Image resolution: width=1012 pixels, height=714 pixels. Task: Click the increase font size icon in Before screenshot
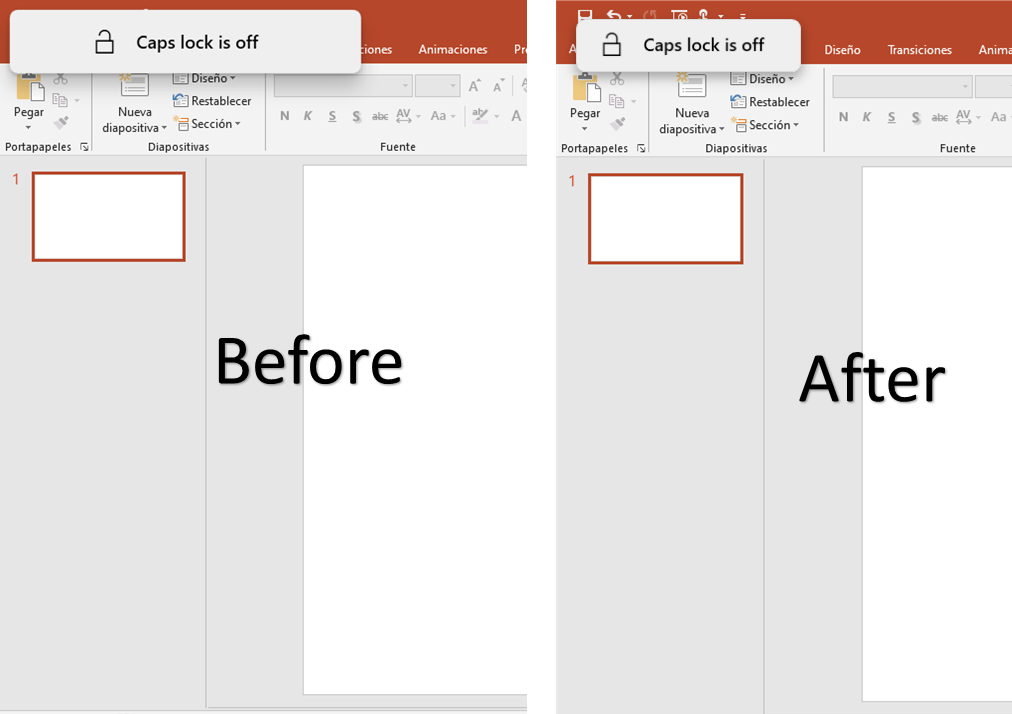pyautogui.click(x=474, y=86)
